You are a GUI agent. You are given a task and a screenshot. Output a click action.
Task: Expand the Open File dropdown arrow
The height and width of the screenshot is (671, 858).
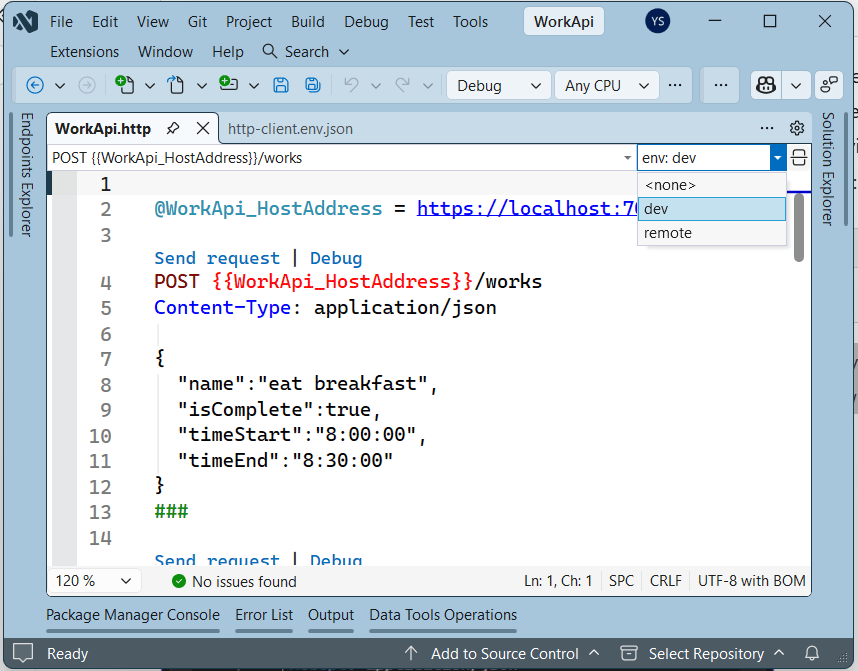201,86
